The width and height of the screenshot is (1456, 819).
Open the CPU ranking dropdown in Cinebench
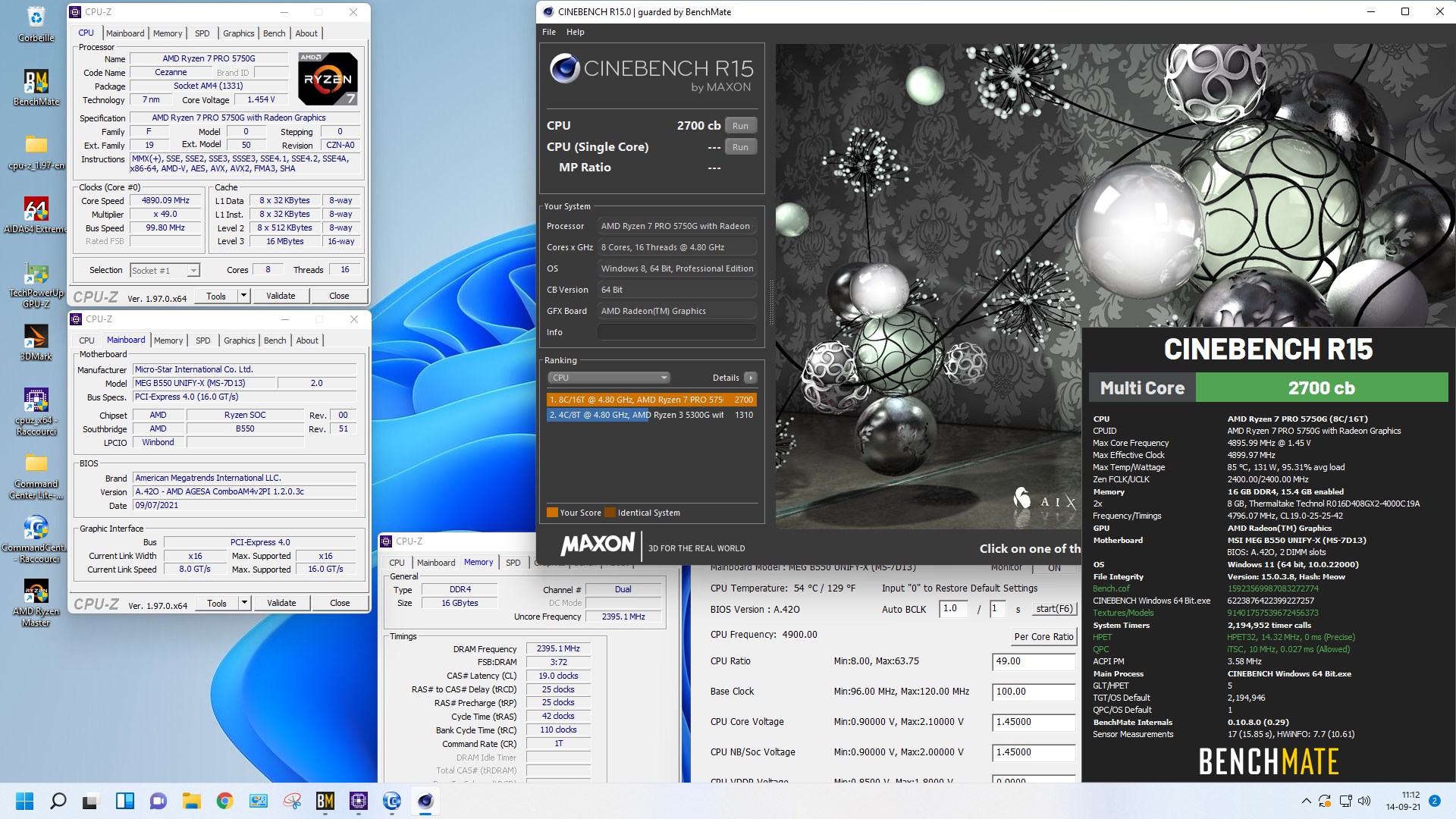click(x=609, y=378)
